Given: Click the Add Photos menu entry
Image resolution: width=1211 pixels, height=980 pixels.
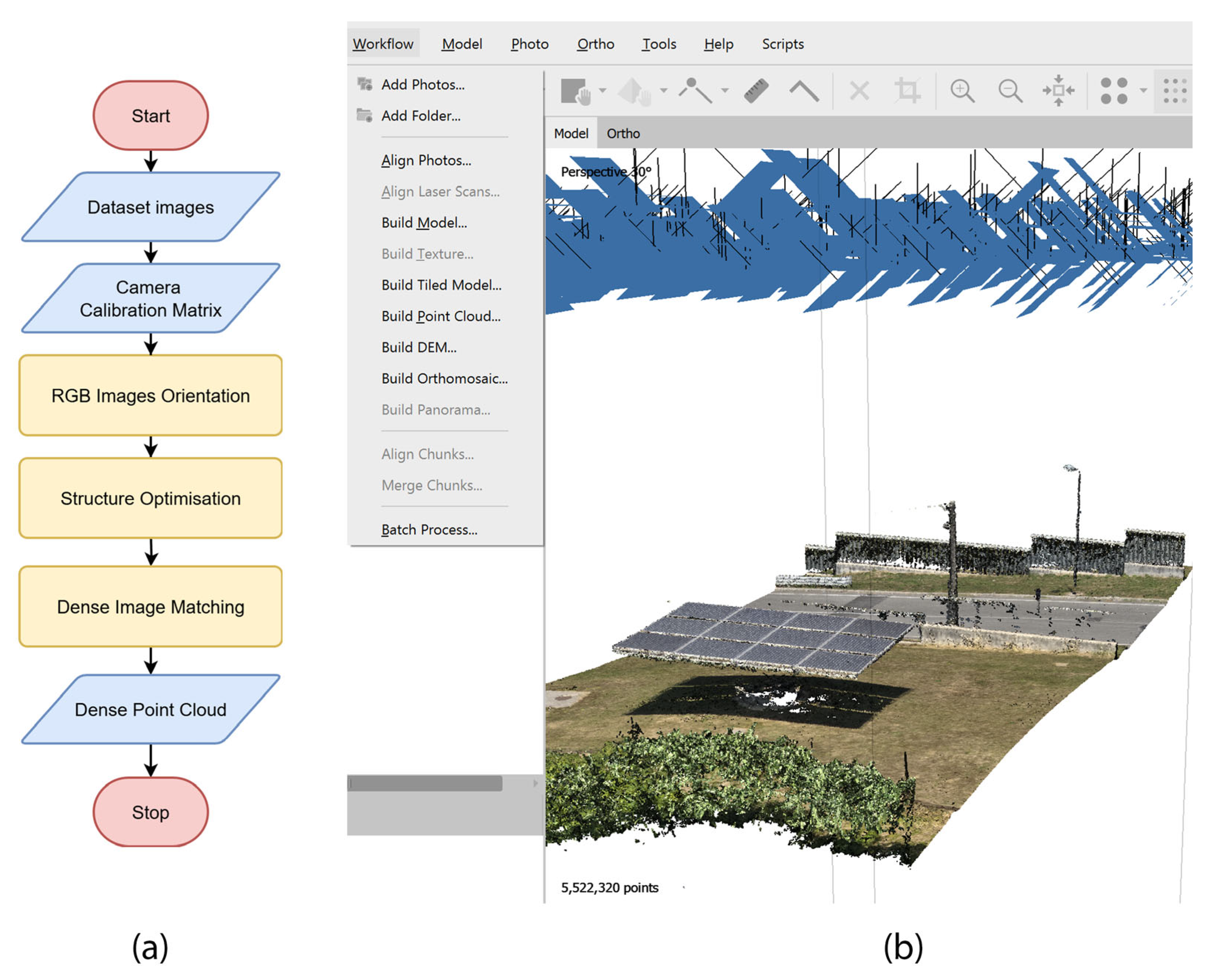Looking at the screenshot, I should tap(422, 85).
